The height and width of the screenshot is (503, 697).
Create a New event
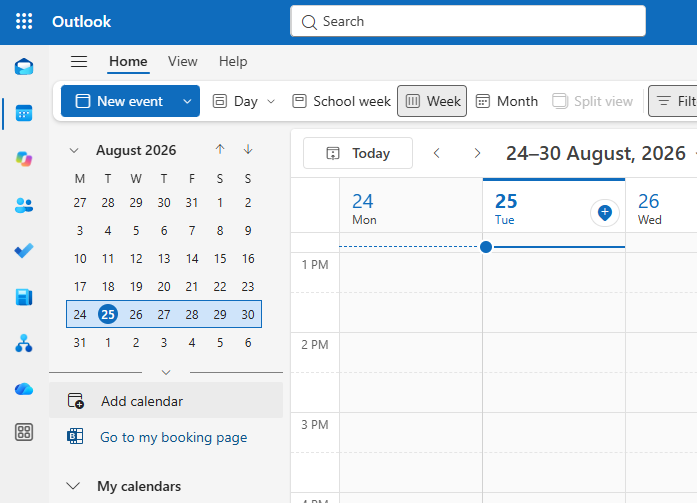(x=119, y=101)
